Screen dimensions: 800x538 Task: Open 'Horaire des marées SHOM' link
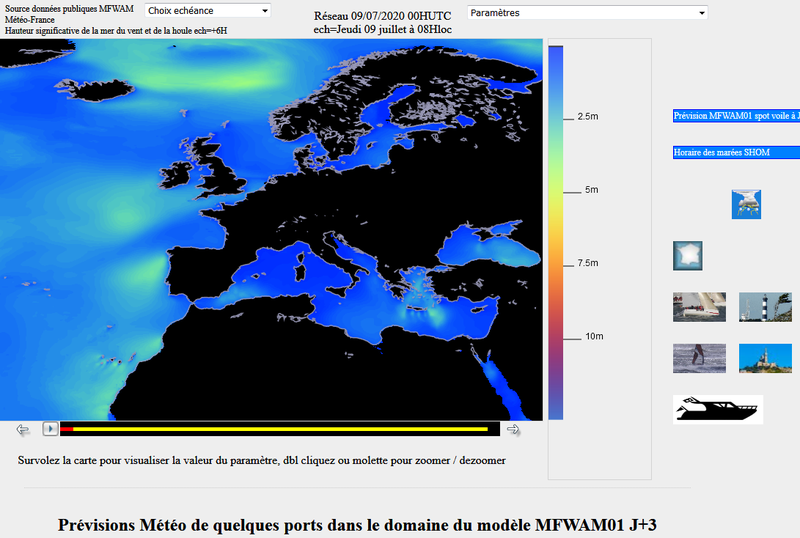pyautogui.click(x=736, y=153)
